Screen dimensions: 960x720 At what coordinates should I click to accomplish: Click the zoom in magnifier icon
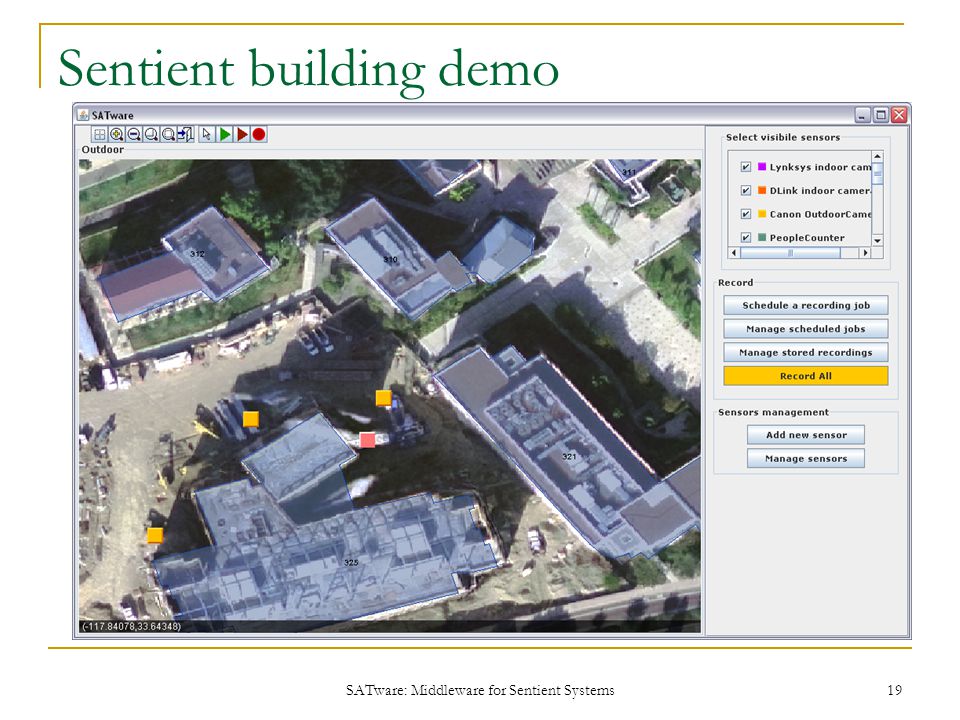click(x=116, y=134)
